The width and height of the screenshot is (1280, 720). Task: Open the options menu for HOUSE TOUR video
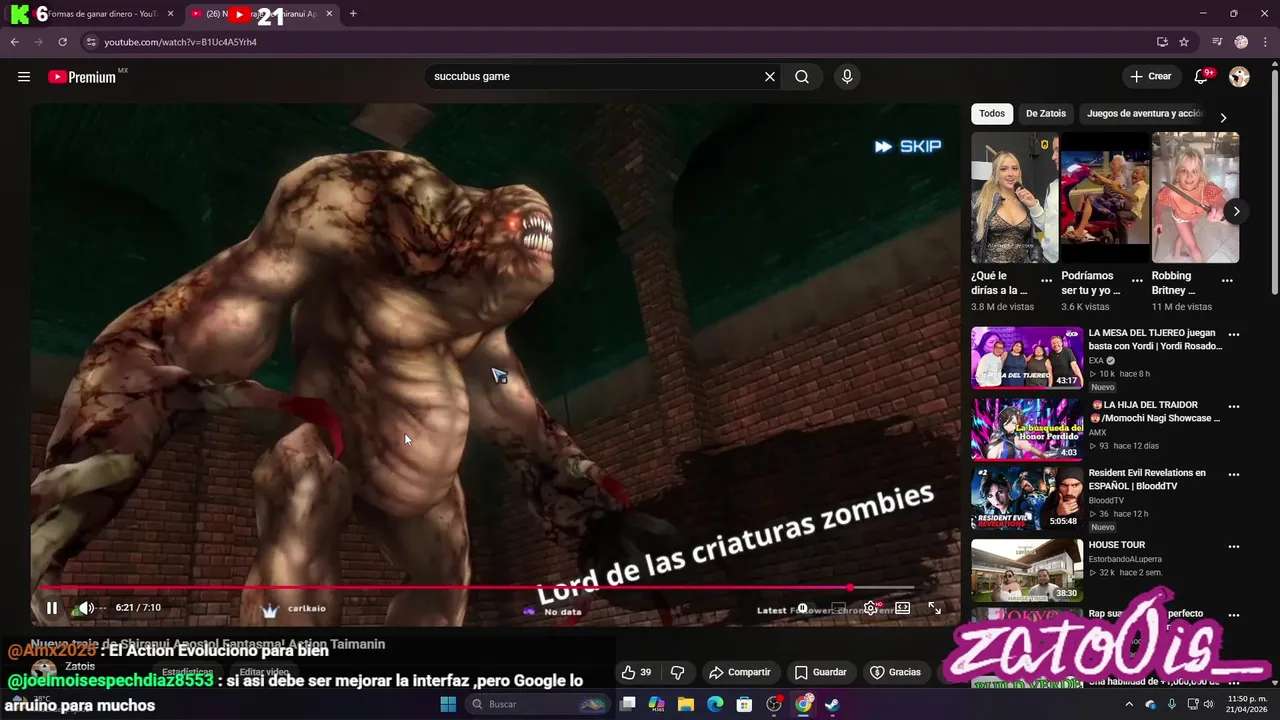pos(1234,547)
